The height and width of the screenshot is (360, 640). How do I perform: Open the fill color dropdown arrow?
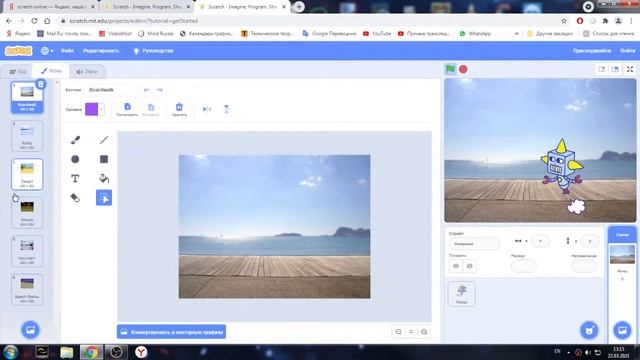[101, 109]
